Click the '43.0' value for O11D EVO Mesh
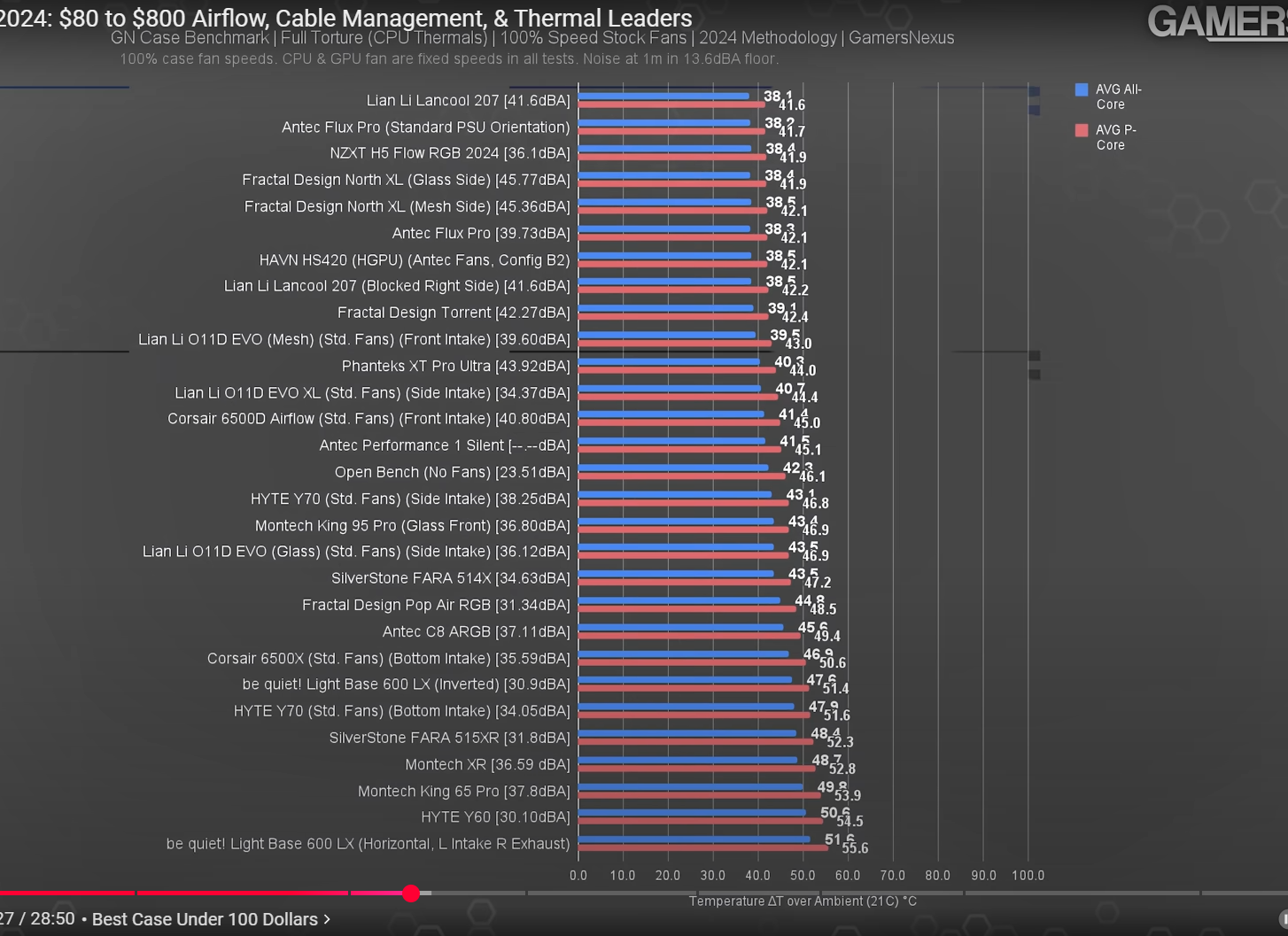The width and height of the screenshot is (1288, 936). [x=798, y=344]
